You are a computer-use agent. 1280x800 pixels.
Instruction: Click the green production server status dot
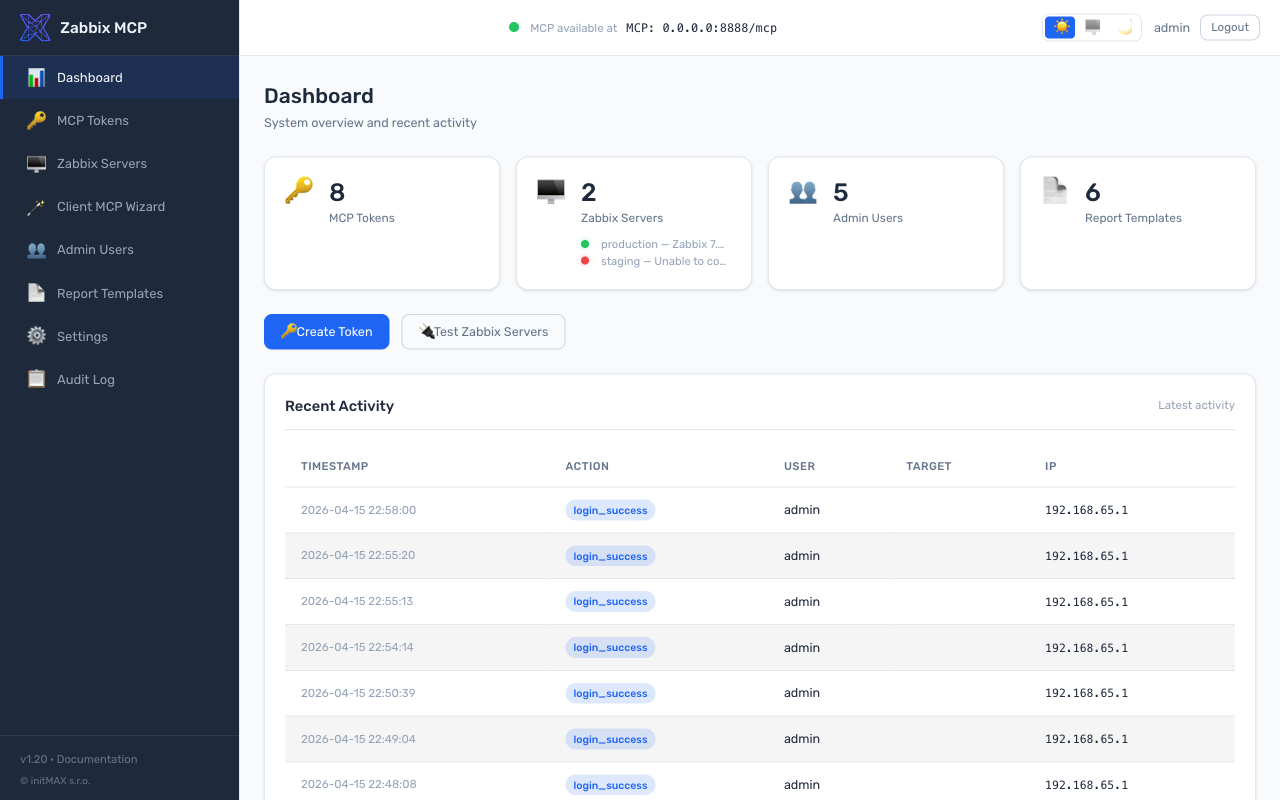[585, 244]
